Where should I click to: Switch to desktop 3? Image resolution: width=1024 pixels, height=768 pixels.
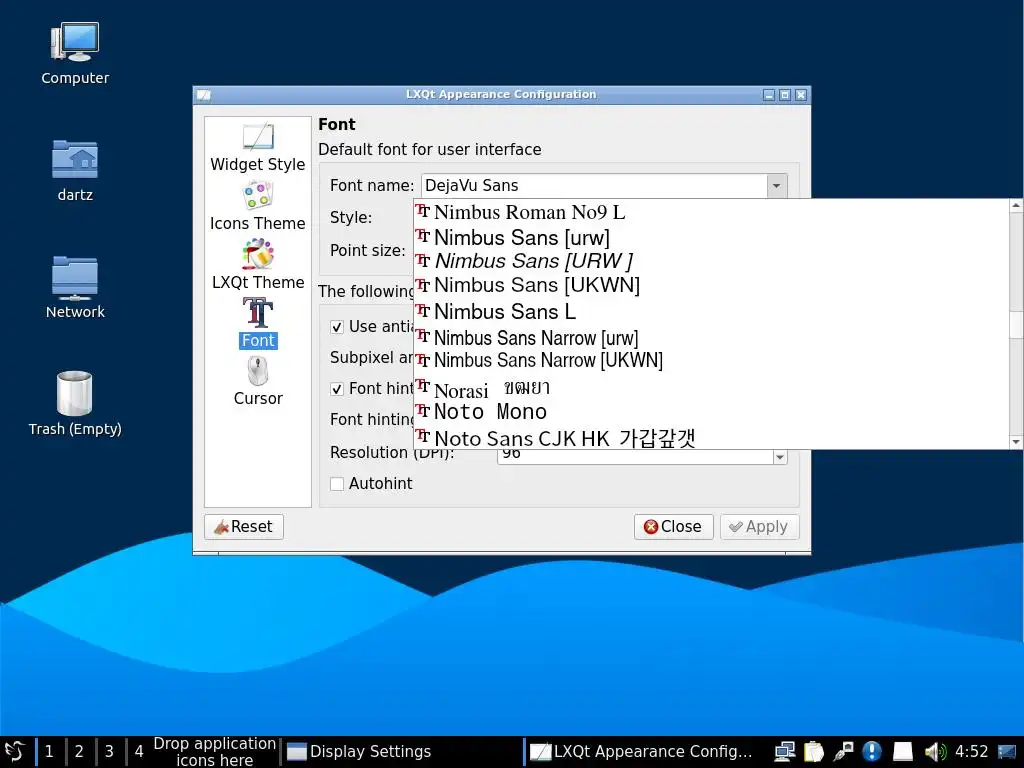click(109, 752)
